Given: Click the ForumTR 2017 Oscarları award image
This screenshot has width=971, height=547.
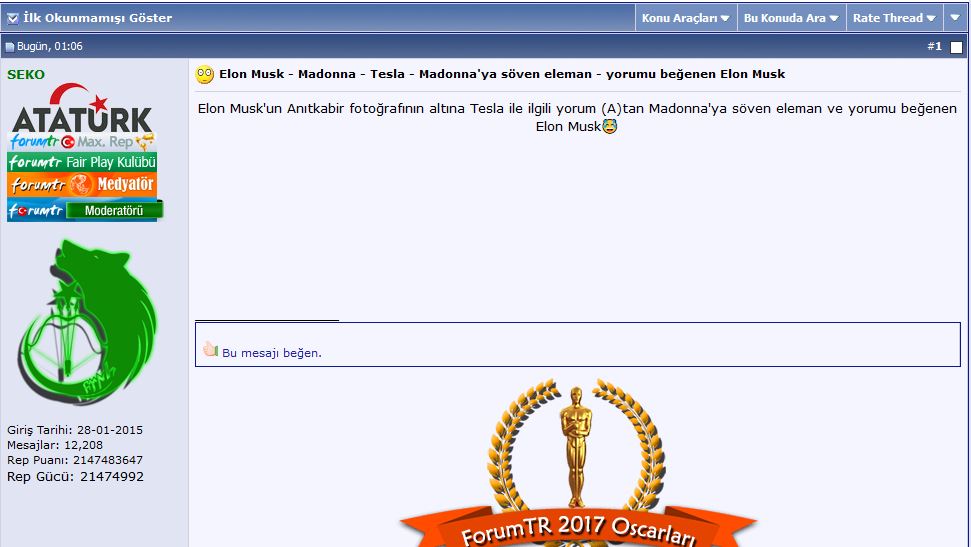Looking at the screenshot, I should [578, 463].
